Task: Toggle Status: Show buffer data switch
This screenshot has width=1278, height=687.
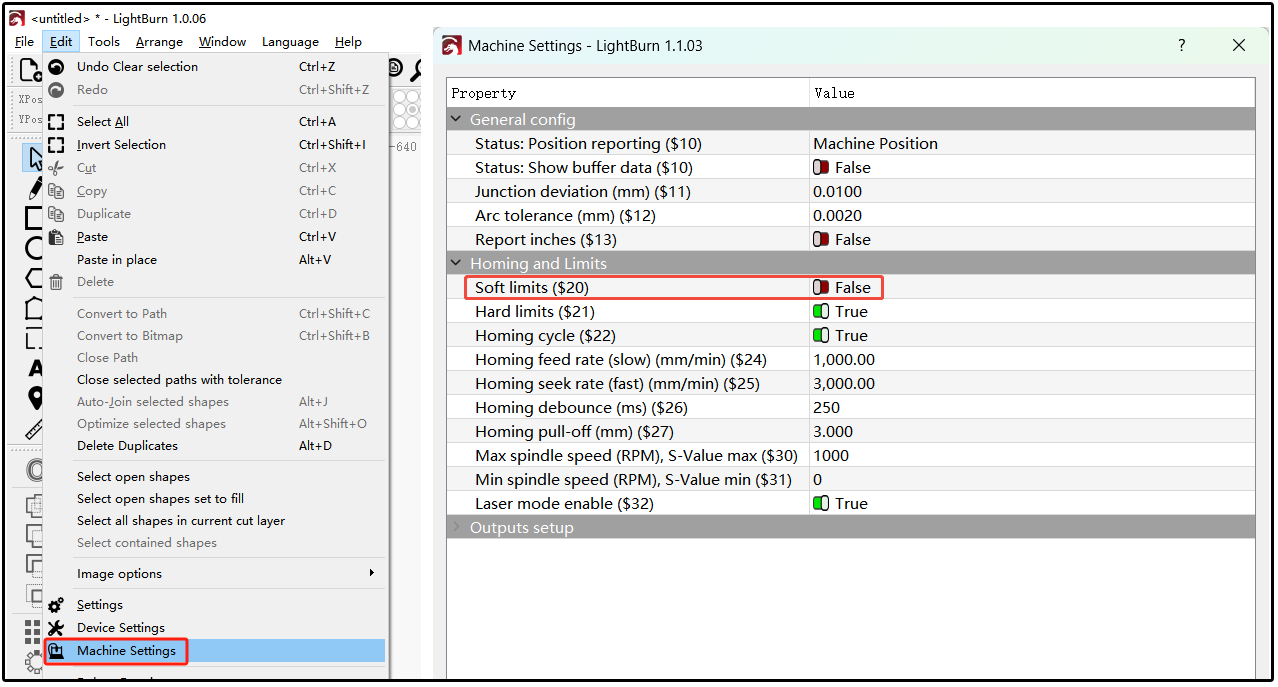Action: [x=821, y=168]
